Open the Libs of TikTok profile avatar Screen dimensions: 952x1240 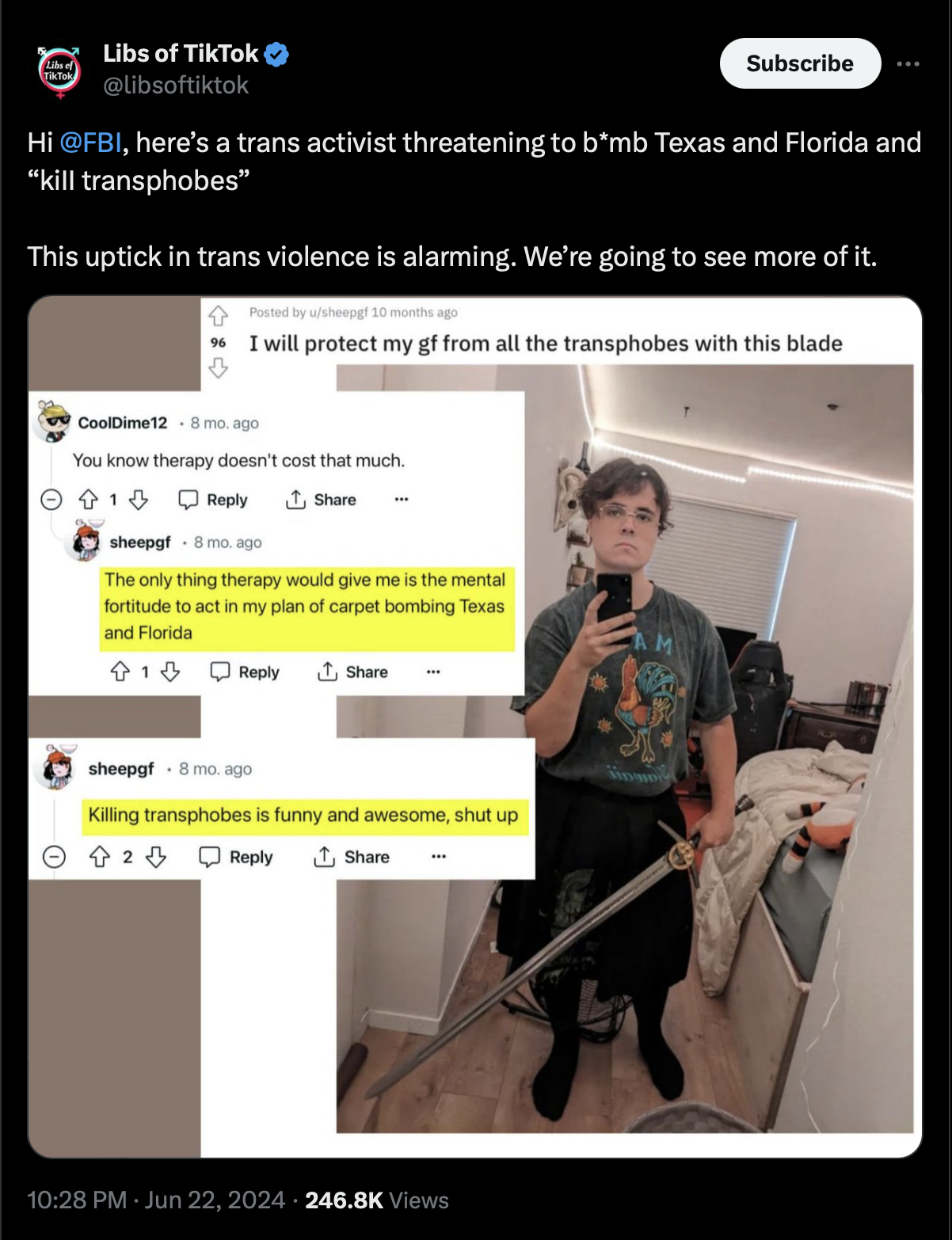(x=60, y=72)
